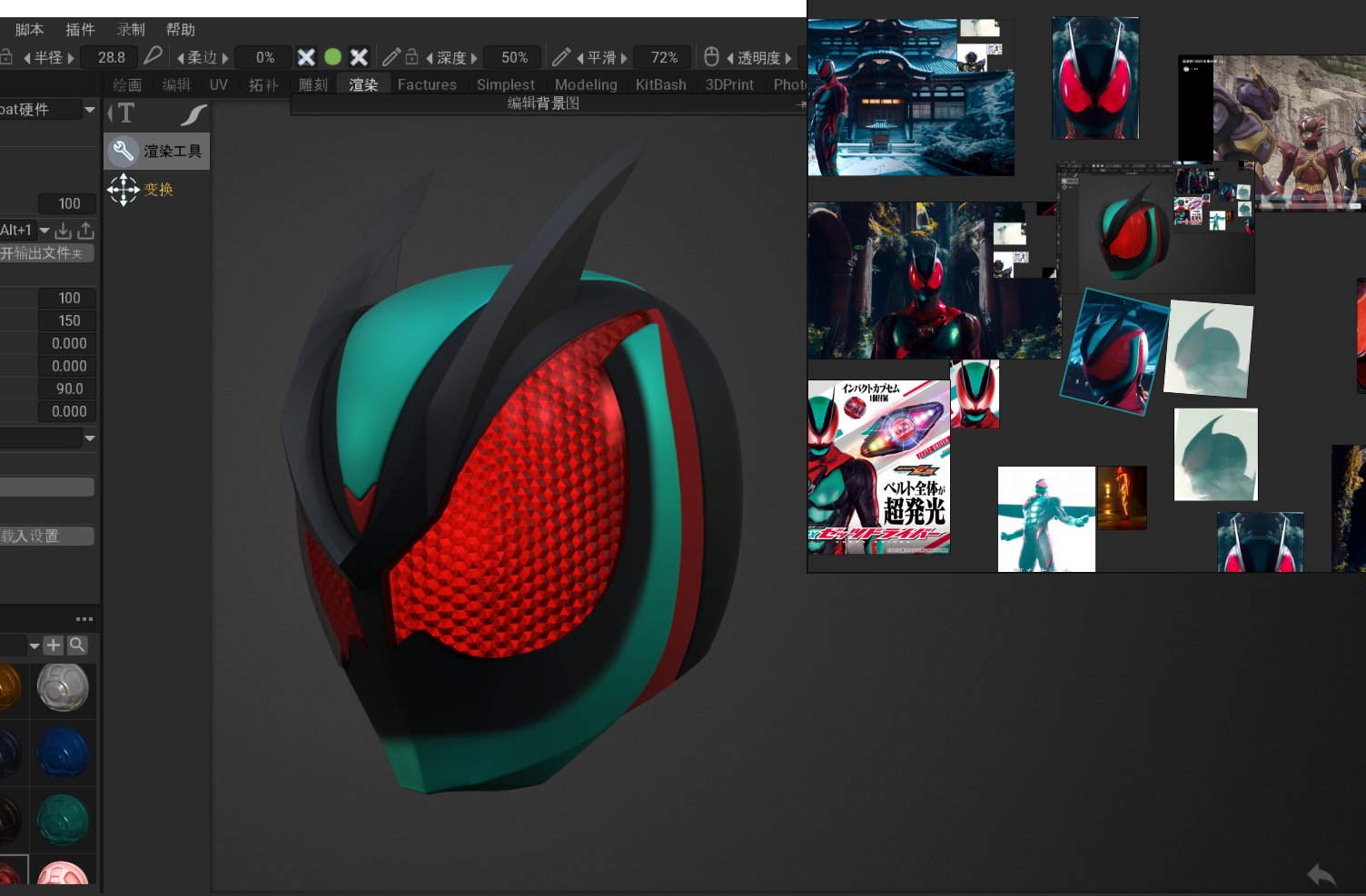Screen dimensions: 1366x896
Task: Click the 150 value field
Action: (68, 320)
